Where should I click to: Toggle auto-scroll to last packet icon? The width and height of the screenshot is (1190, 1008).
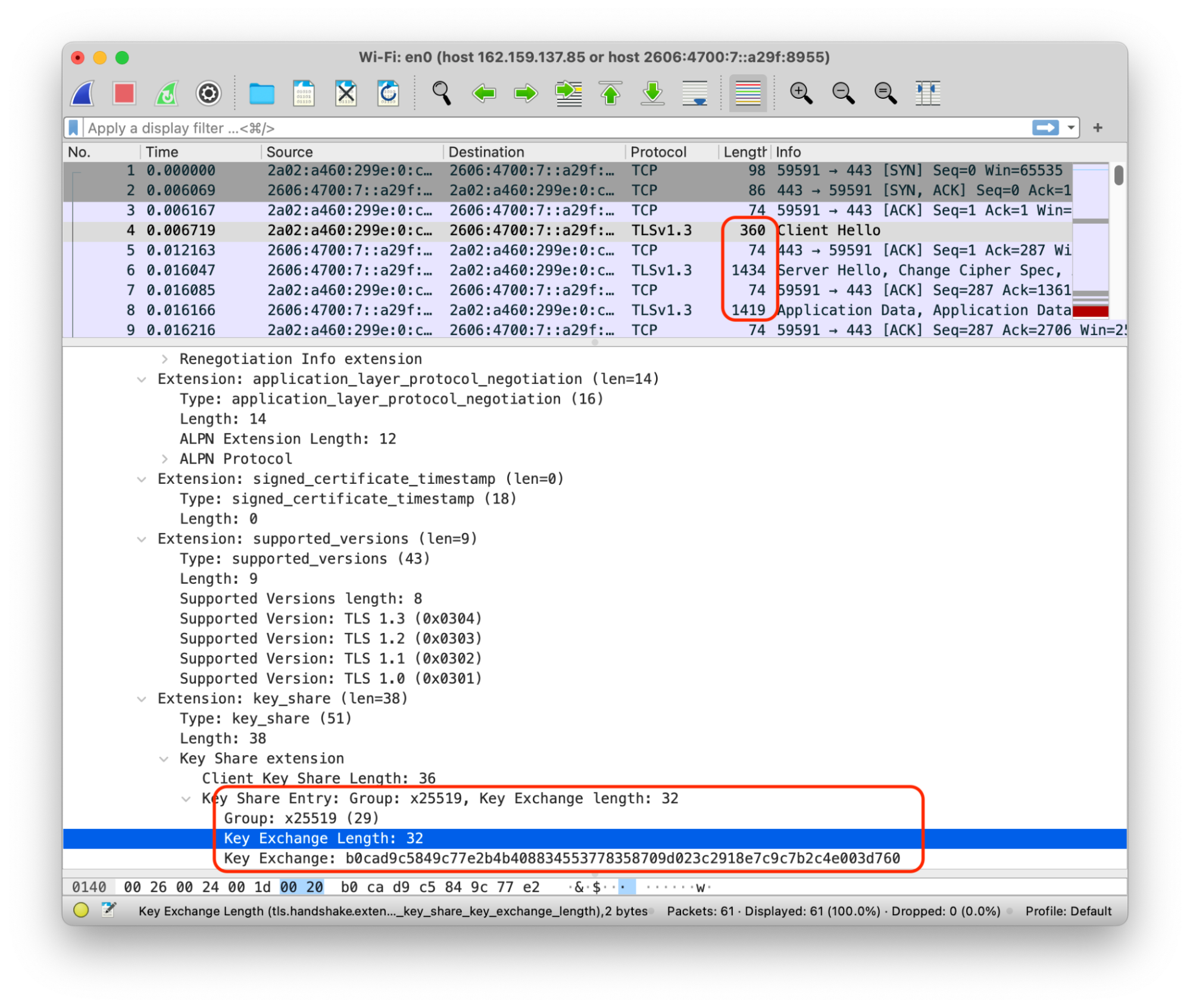point(695,93)
